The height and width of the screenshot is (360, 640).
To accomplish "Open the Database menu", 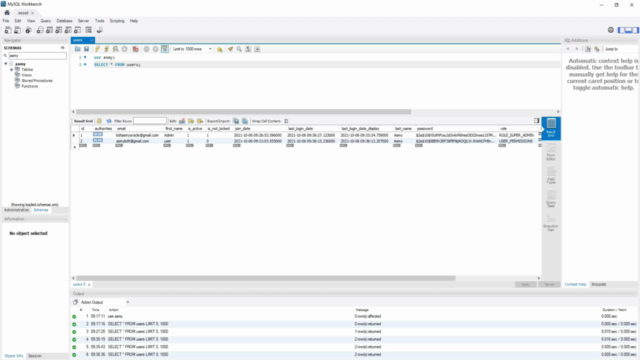I will coord(64,21).
